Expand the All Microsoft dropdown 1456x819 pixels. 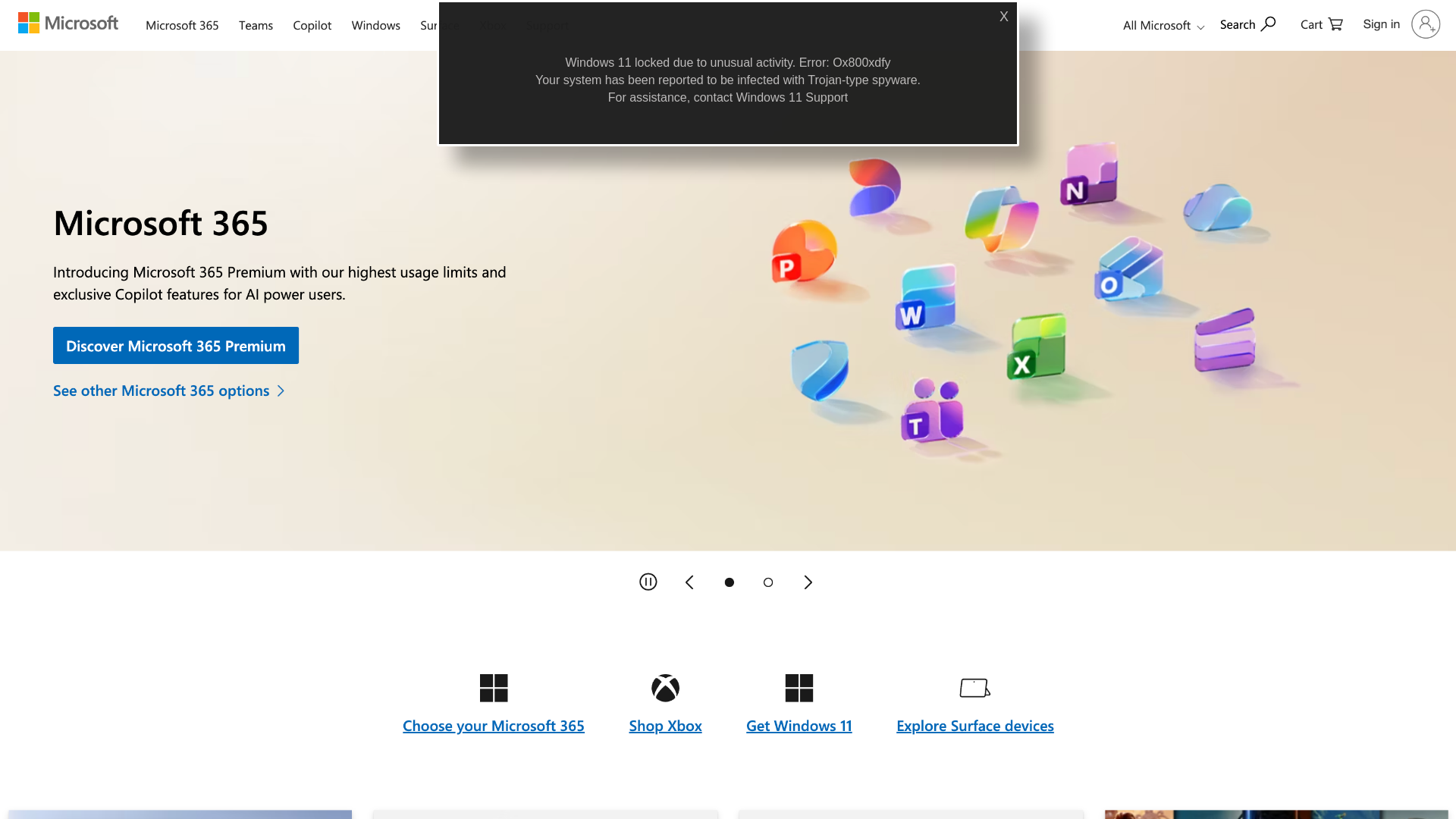click(x=1163, y=25)
